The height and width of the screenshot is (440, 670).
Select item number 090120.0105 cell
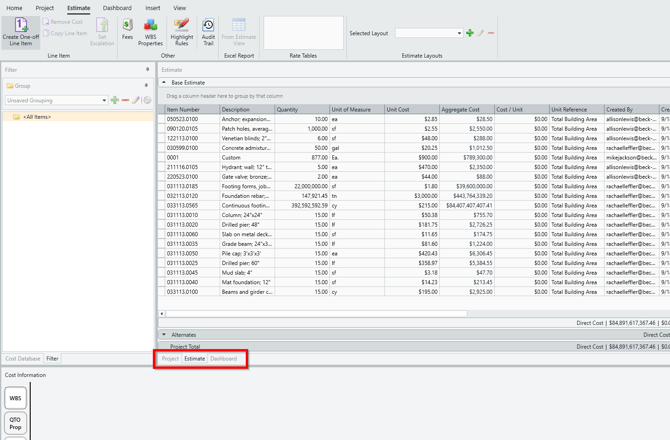click(192, 129)
